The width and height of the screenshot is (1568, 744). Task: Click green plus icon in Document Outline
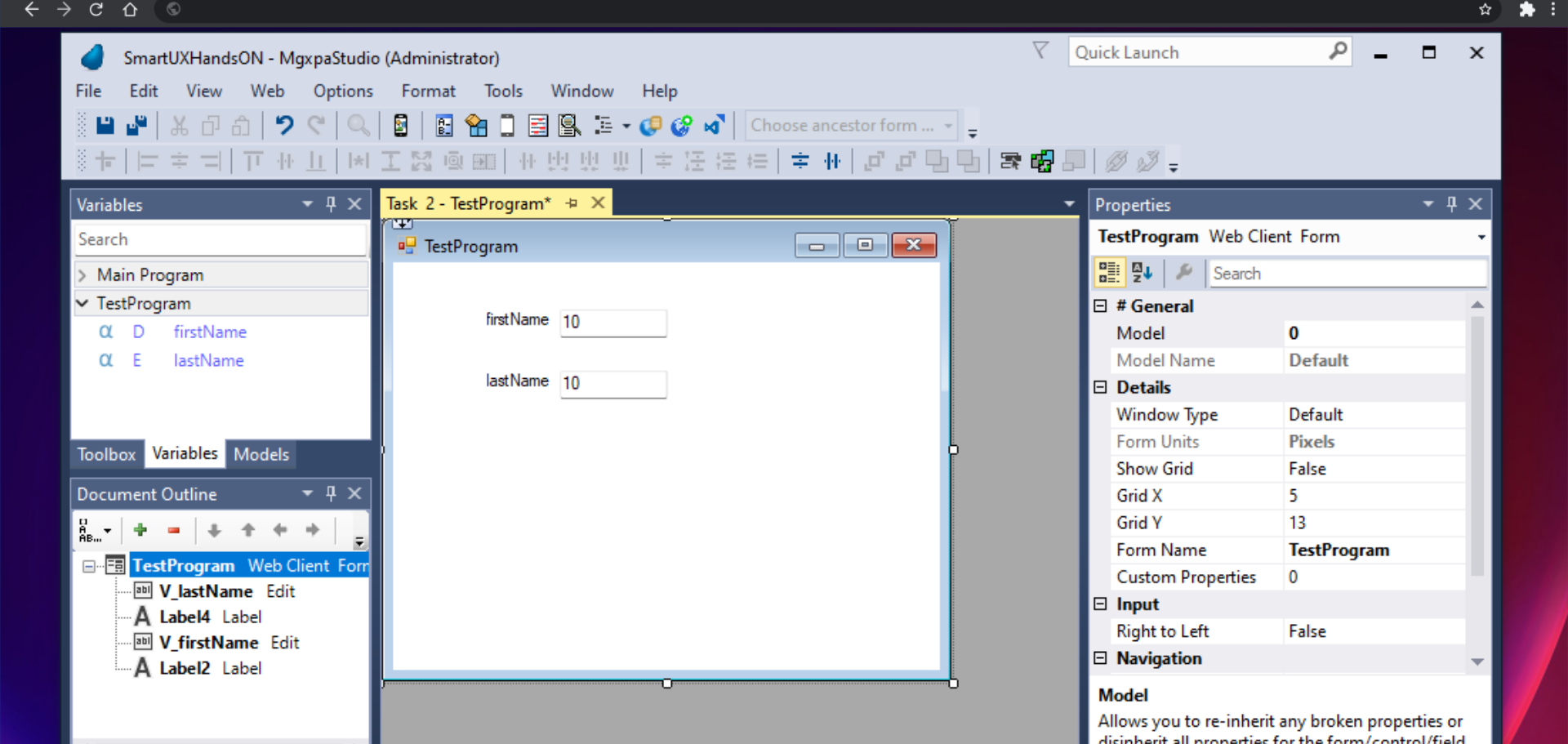click(140, 530)
